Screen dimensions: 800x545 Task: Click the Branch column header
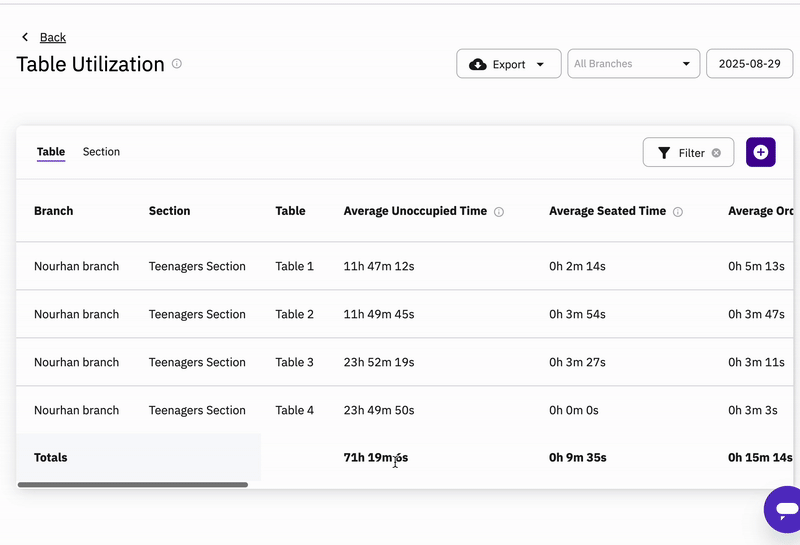[53, 211]
